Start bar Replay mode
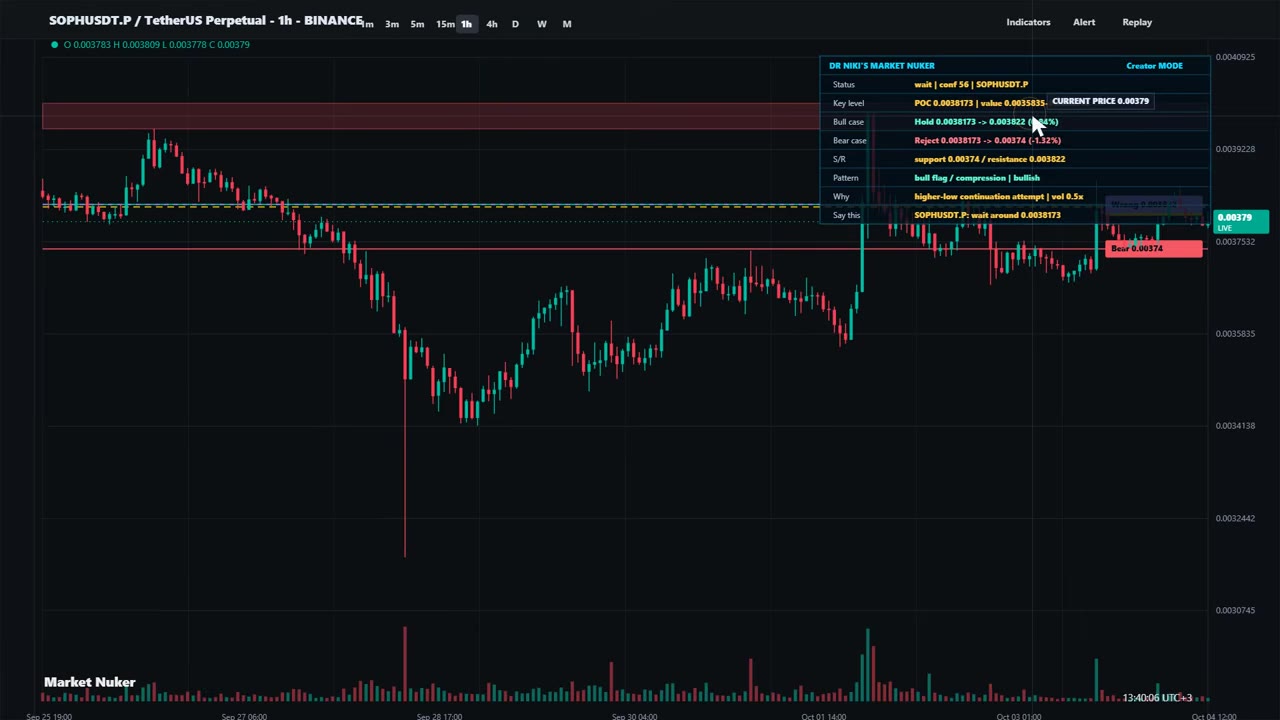Image resolution: width=1280 pixels, height=720 pixels. (1137, 22)
